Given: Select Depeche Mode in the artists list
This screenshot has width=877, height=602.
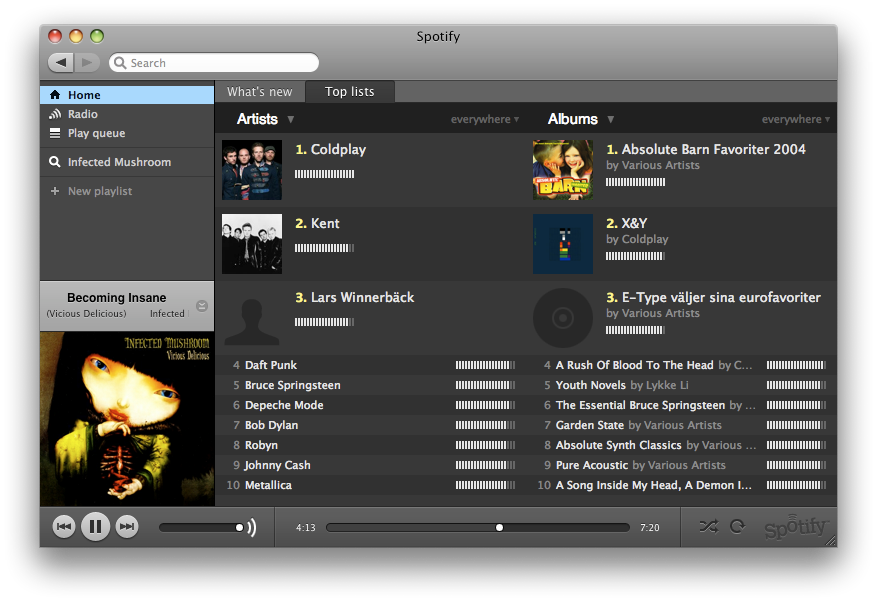Looking at the screenshot, I should click(x=370, y=405).
